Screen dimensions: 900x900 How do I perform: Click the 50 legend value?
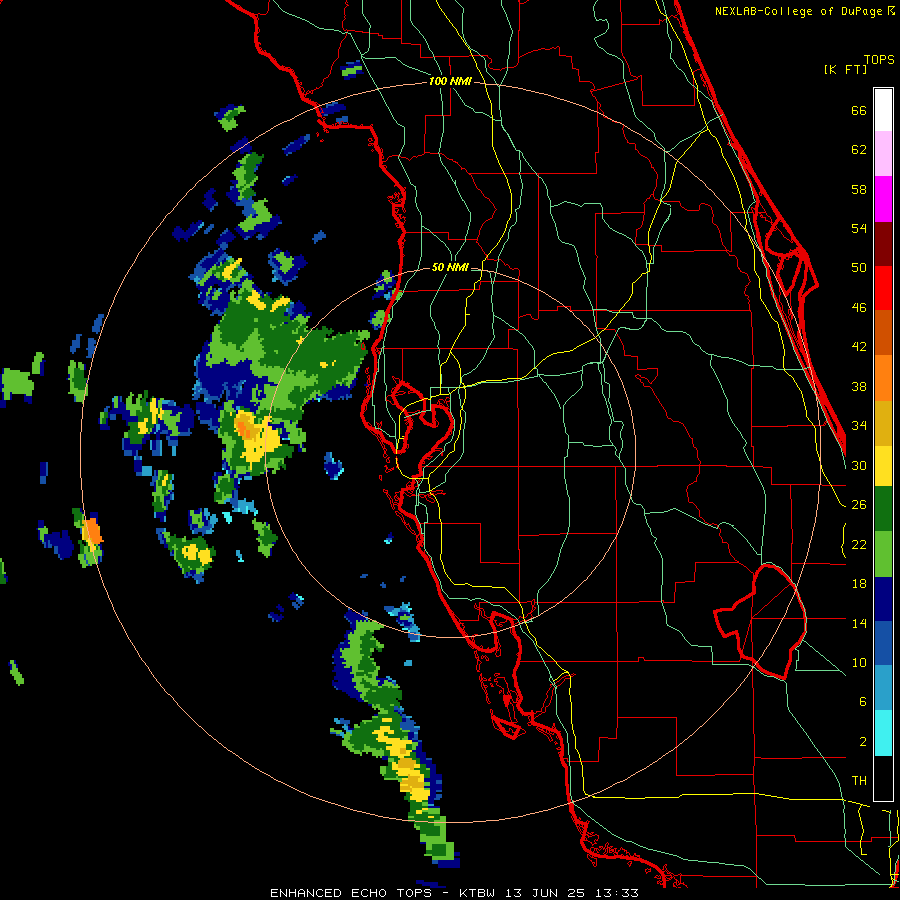coord(859,268)
